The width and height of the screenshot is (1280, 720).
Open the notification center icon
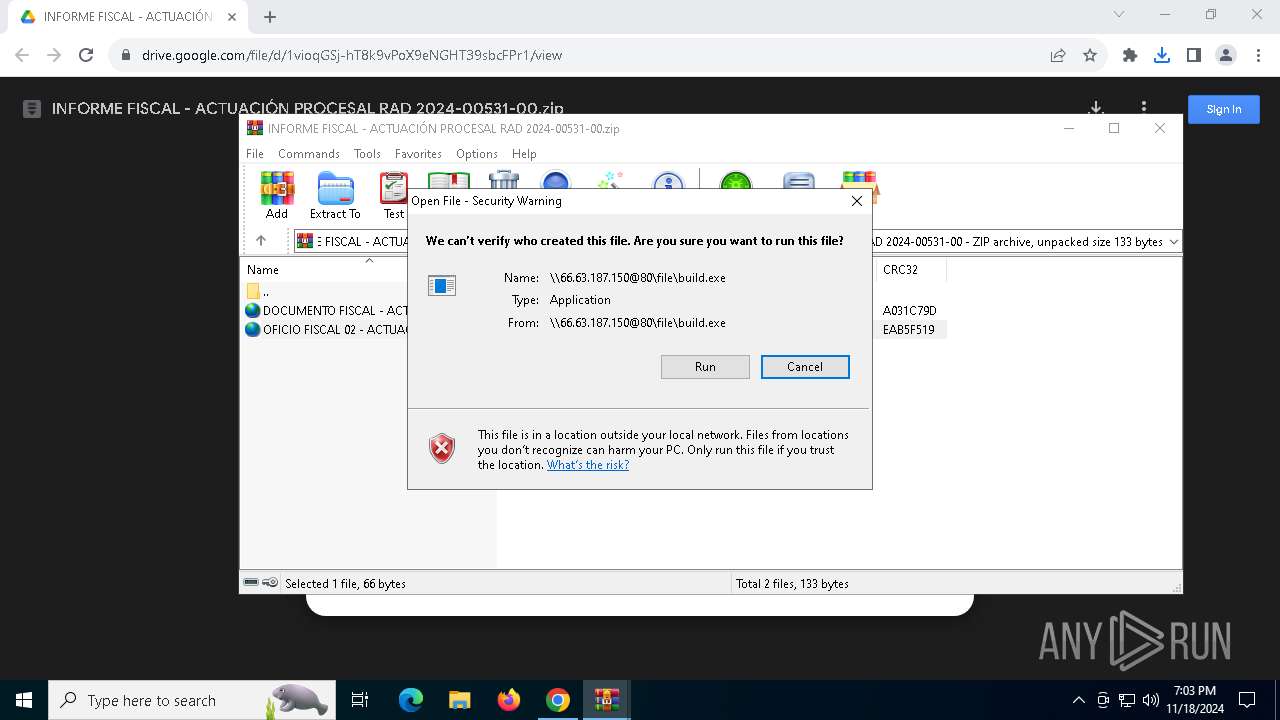tap(1247, 700)
